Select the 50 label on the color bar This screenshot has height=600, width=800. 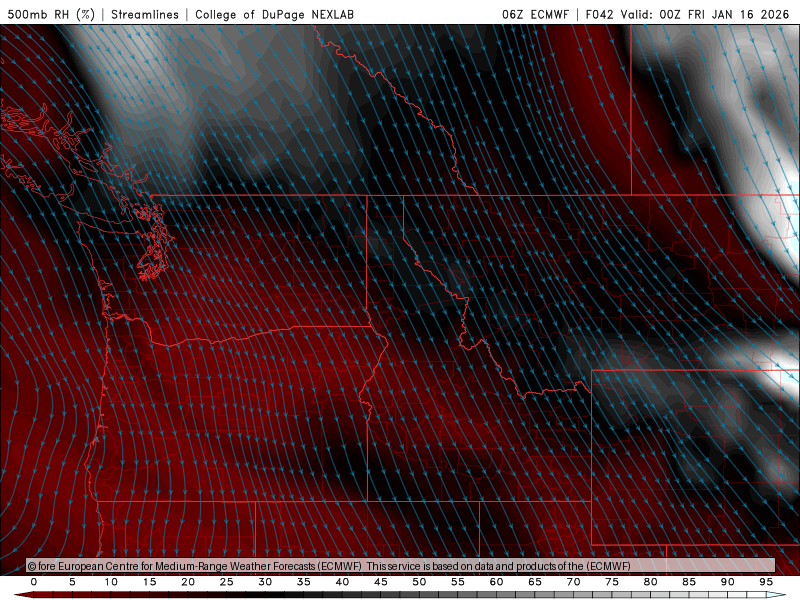[419, 582]
